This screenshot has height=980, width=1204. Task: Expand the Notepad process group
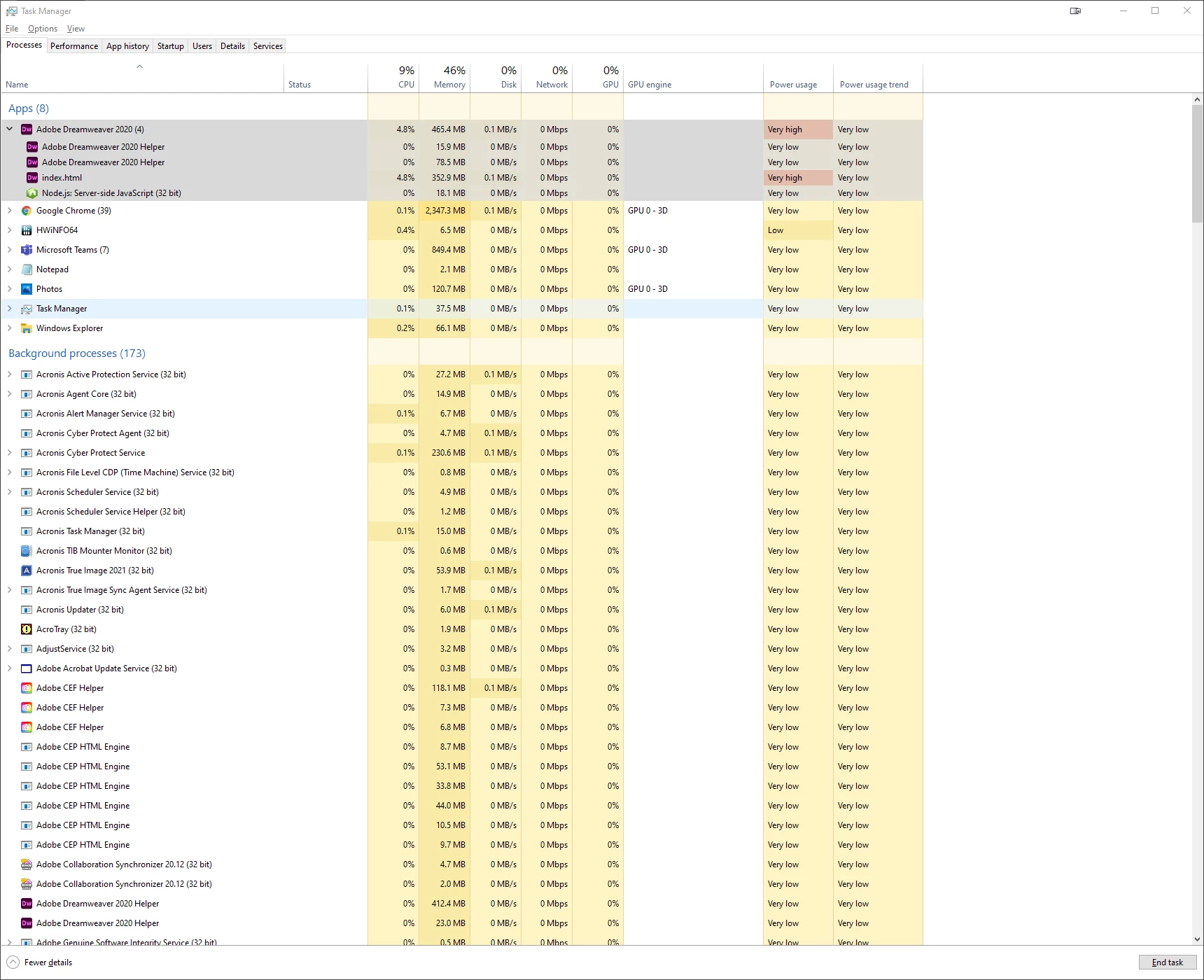(10, 269)
